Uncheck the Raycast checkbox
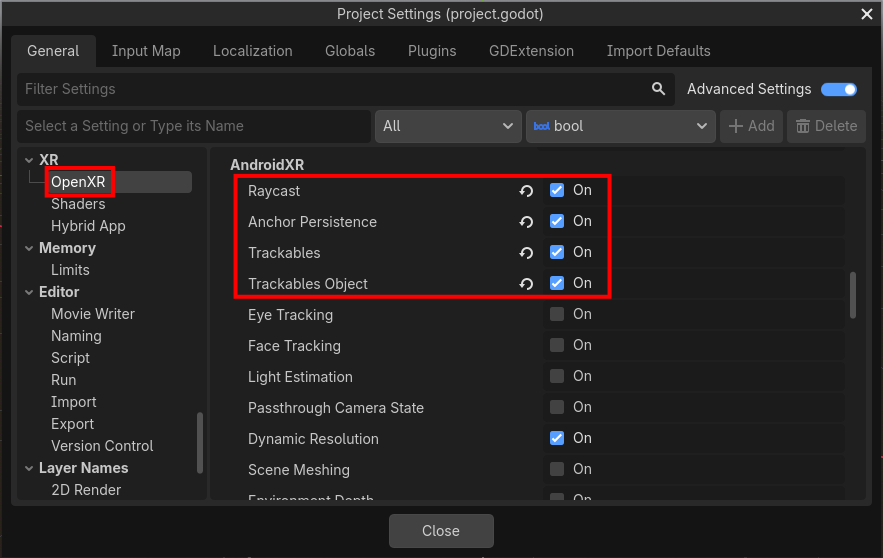 click(x=556, y=190)
